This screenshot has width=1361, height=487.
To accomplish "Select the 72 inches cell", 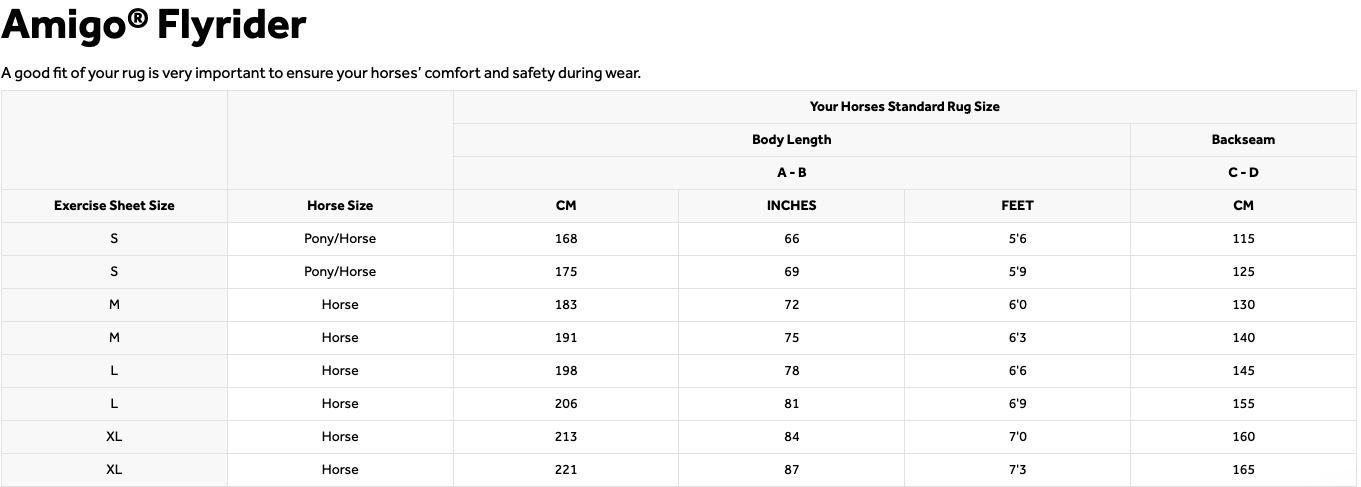I will (x=791, y=305).
